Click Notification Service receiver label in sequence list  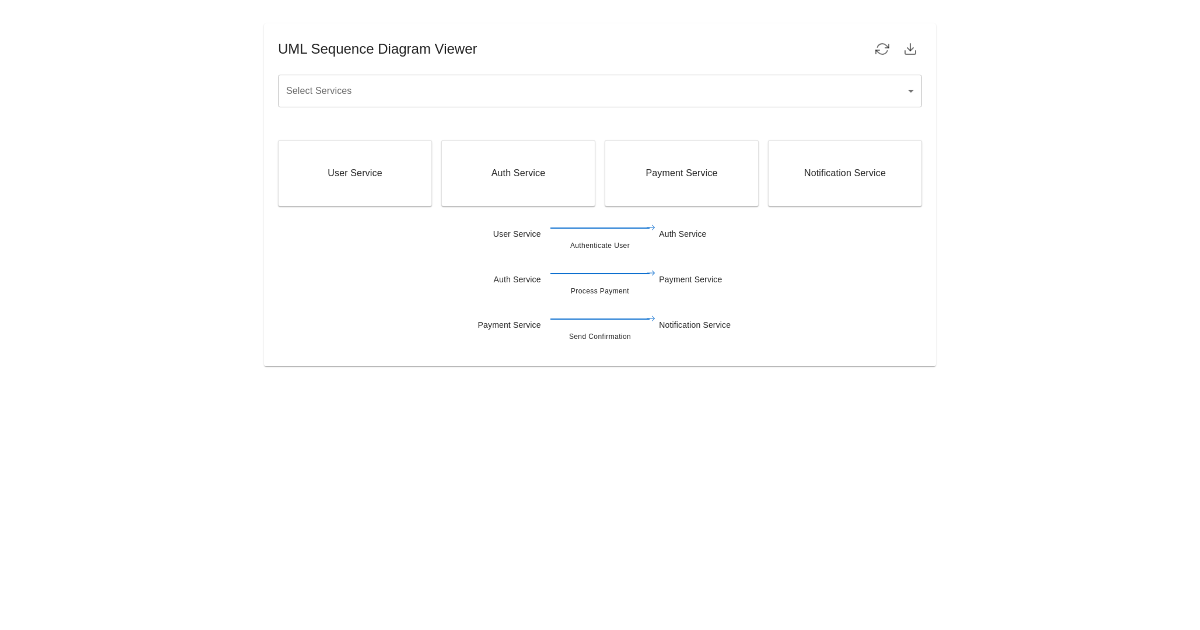(694, 325)
